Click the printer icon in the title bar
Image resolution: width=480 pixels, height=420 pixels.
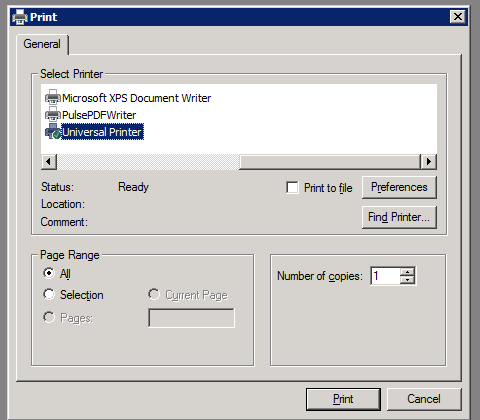[20, 17]
